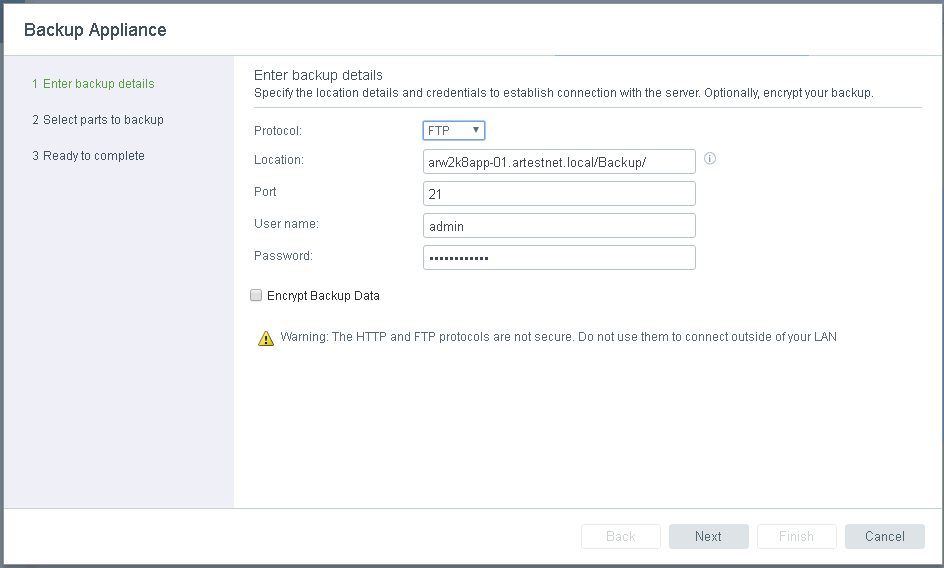Open the Protocol dropdown showing FTP

[454, 130]
